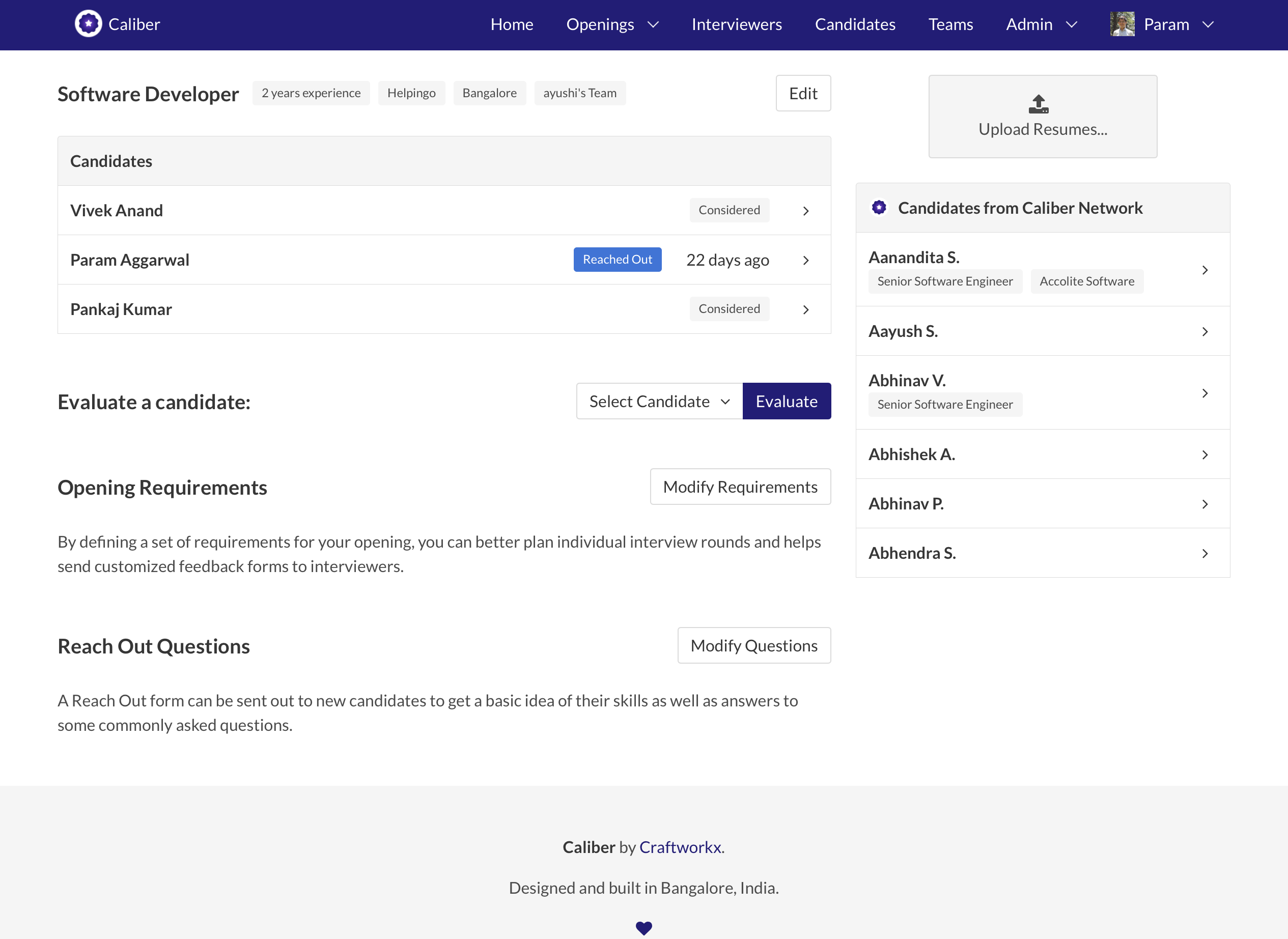
Task: Click the Caliber Network badge icon
Action: point(879,208)
